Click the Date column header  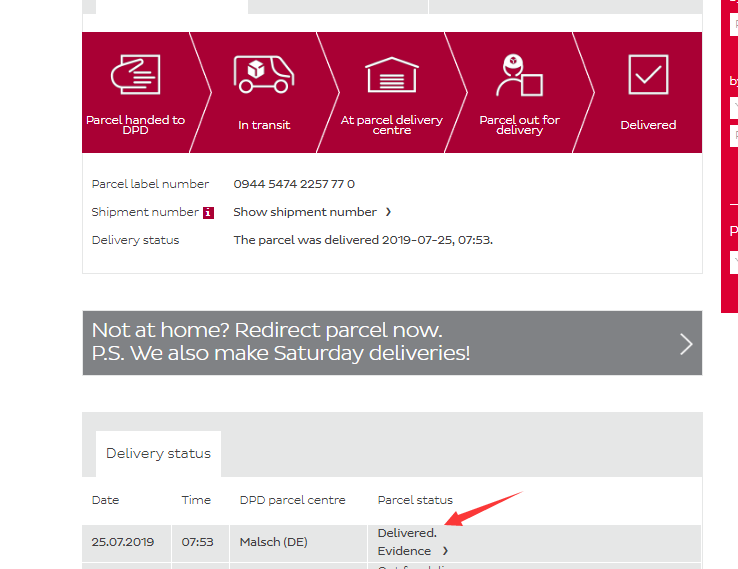105,500
